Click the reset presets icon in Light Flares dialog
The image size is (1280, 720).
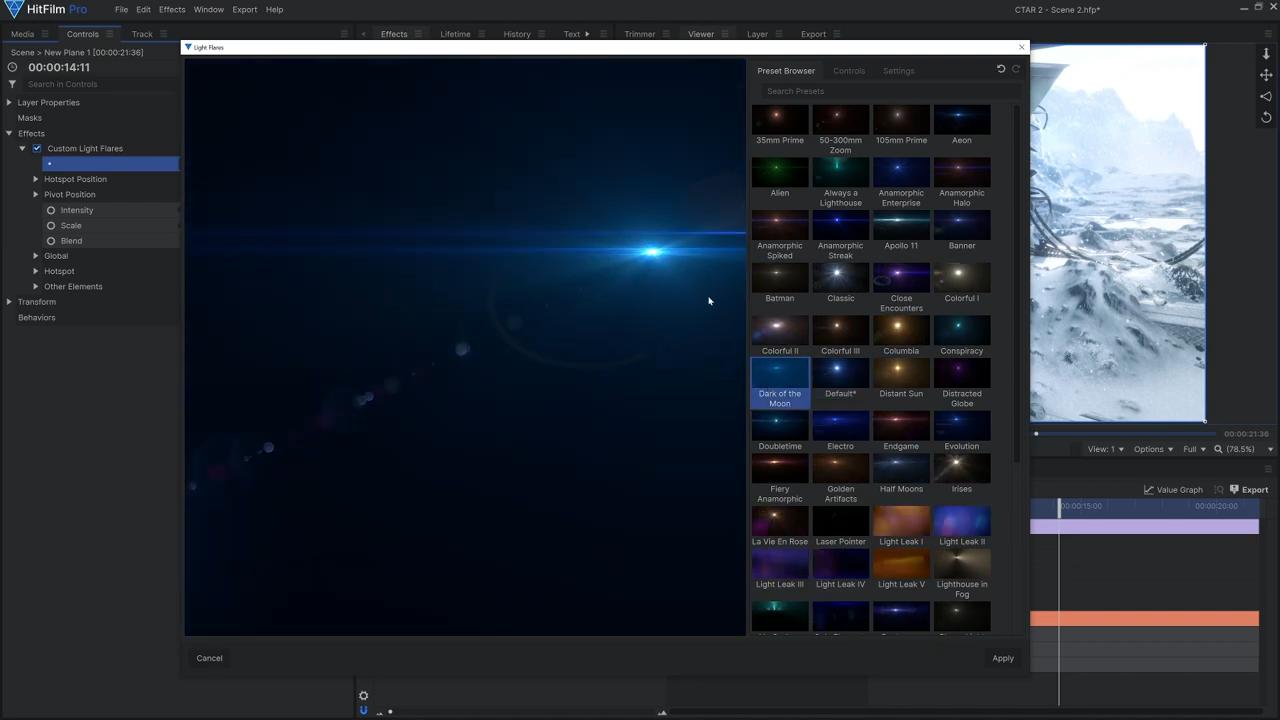[x=1001, y=69]
